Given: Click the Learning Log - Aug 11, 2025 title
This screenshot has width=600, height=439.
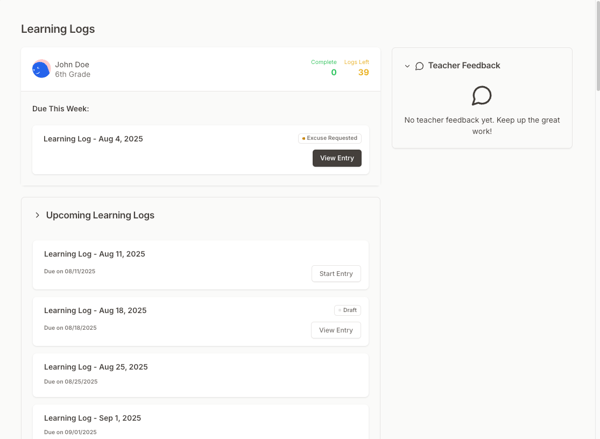Looking at the screenshot, I should pos(94,254).
